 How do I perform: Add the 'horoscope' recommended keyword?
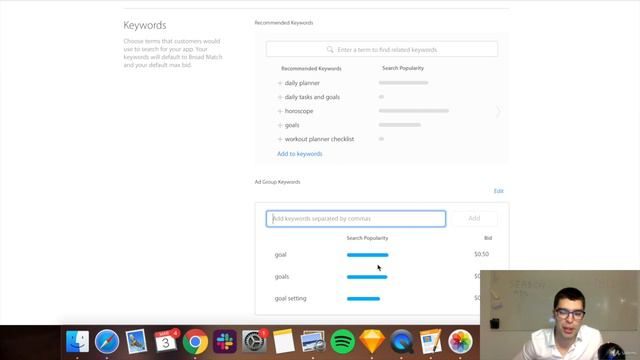(280, 111)
